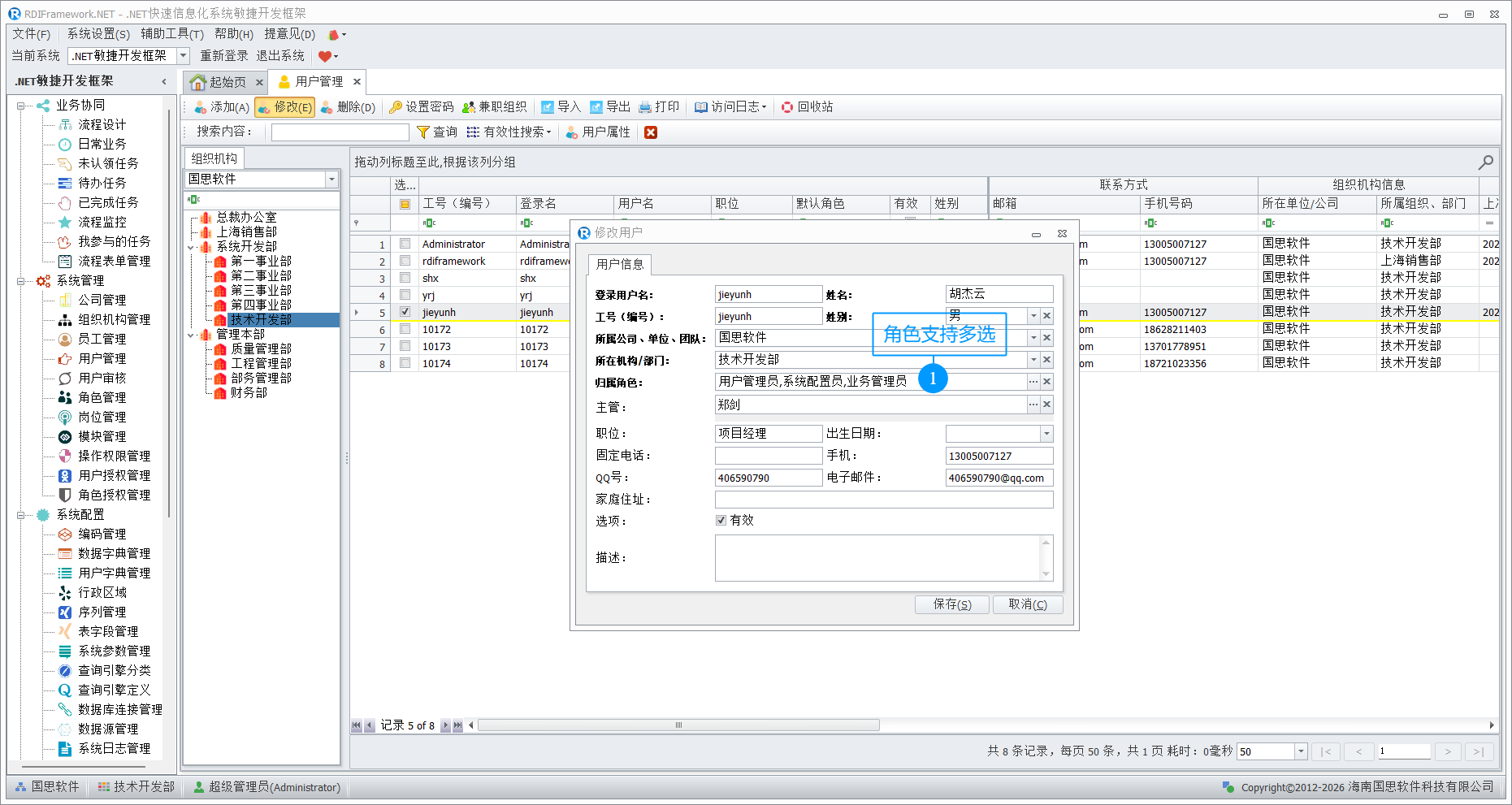Toggle the select-all checkbox in the grid header

405,204
